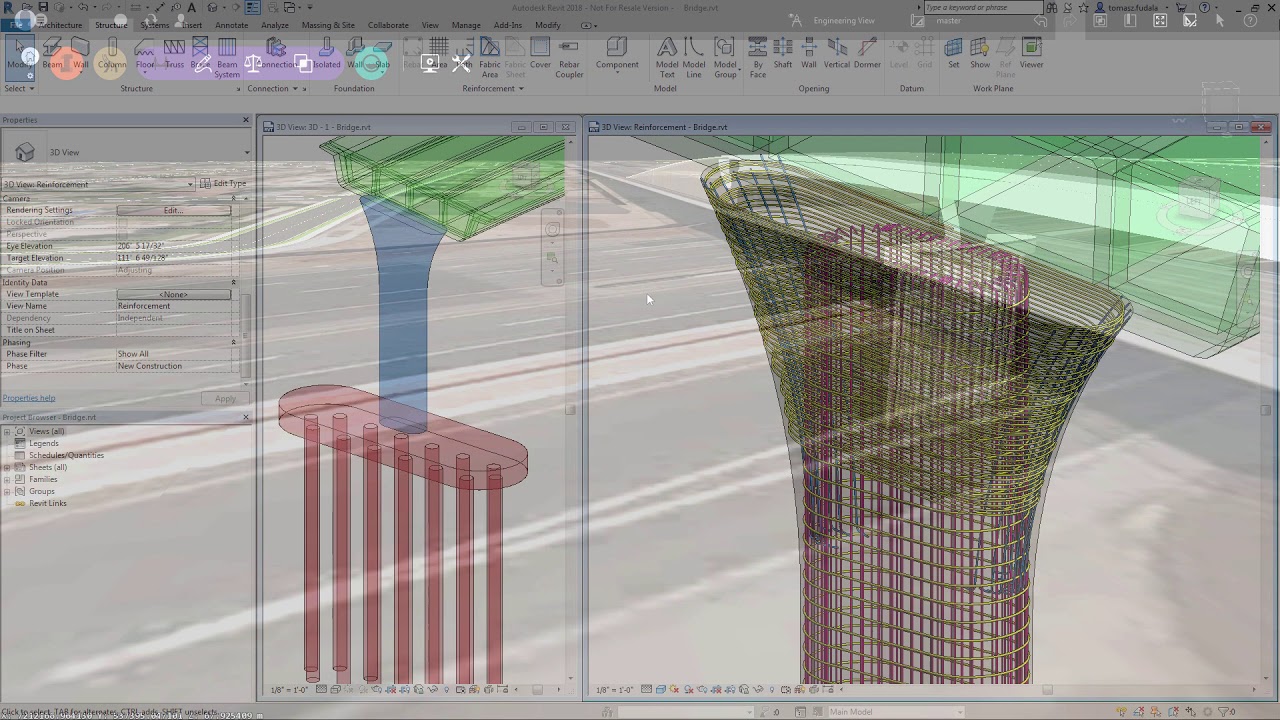
Task: Collapse the Identity Data section
Action: coord(234,282)
